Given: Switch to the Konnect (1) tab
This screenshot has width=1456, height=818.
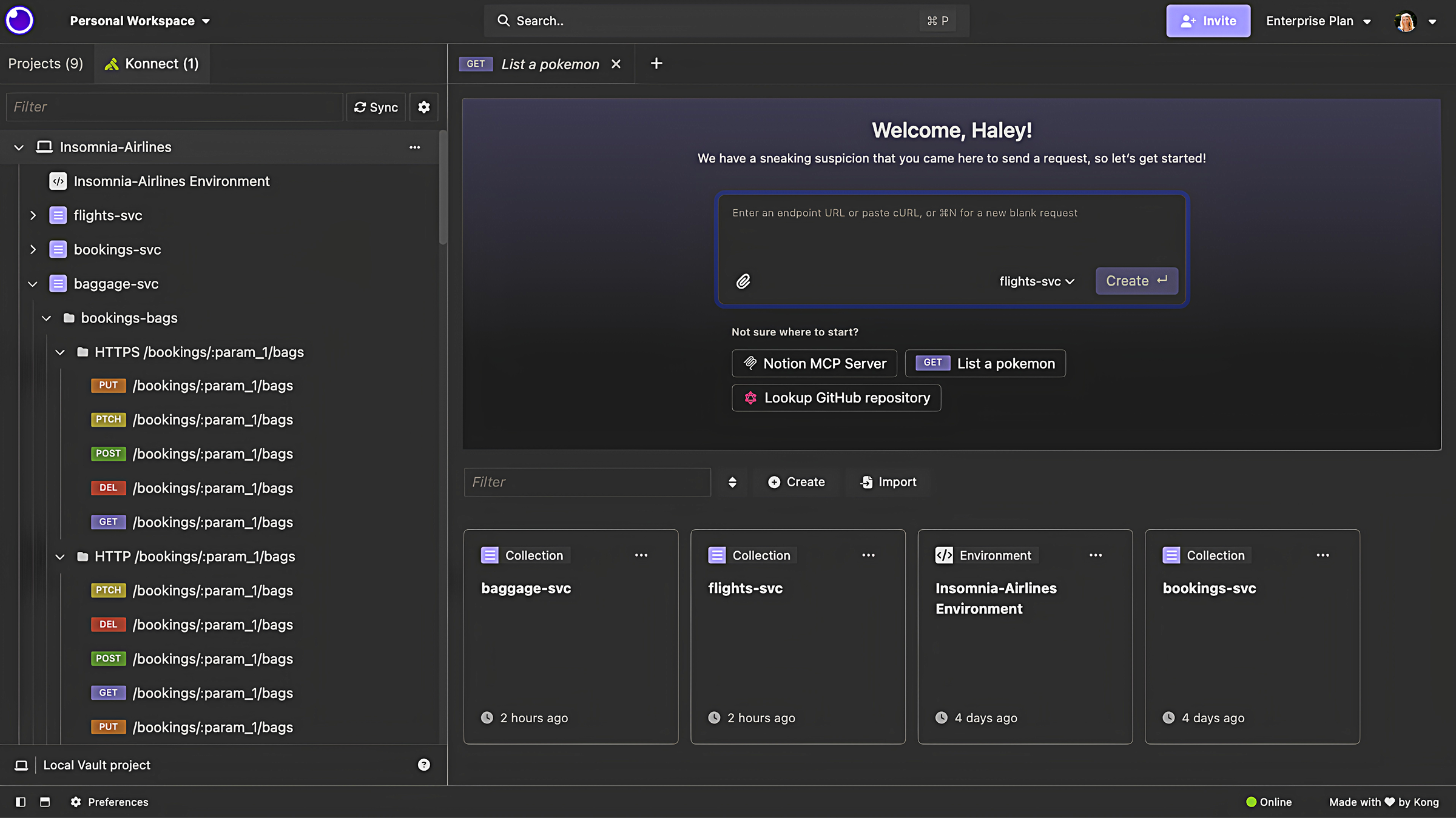Looking at the screenshot, I should 152,64.
